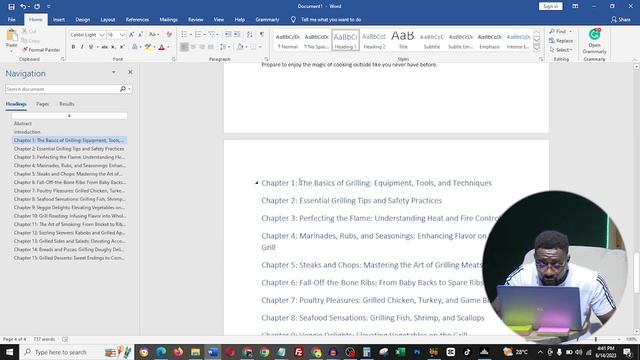Collapse the Chapter 1 heading triangle in the document
The image size is (640, 360).
(257, 183)
